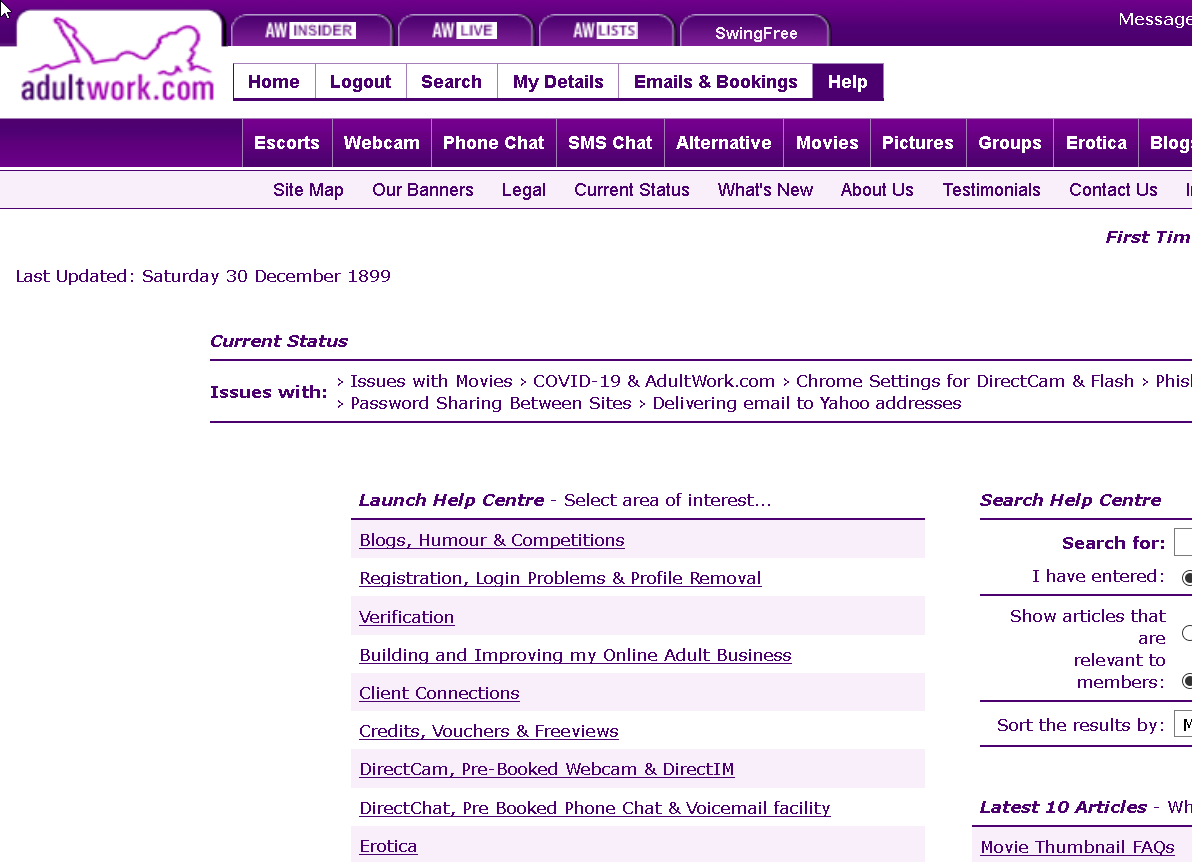Click the 'Issues with:' label
The width and height of the screenshot is (1192, 862).
coord(268,392)
